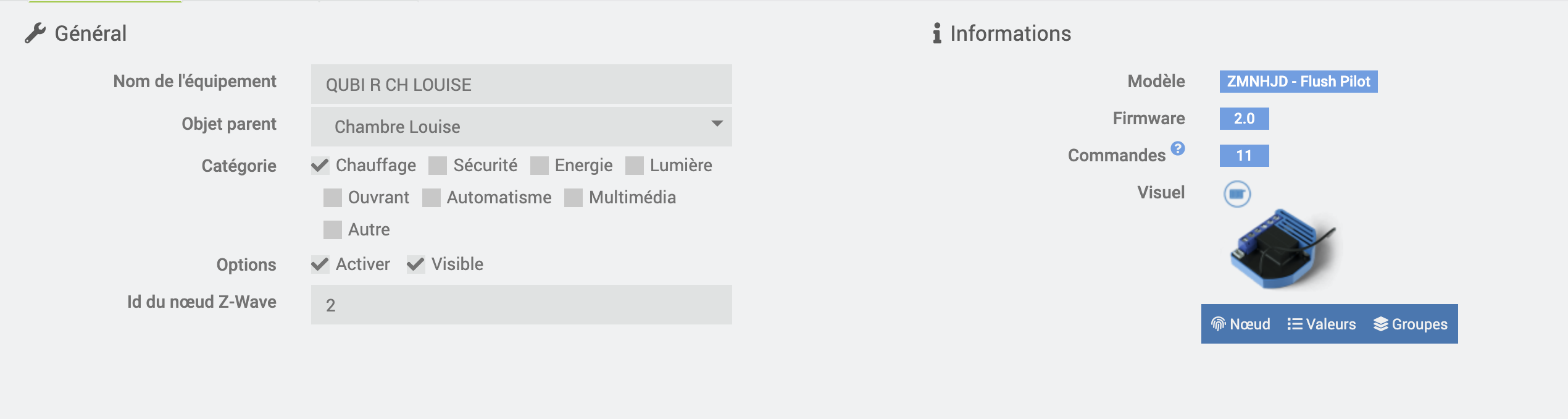The width and height of the screenshot is (1568, 419).
Task: Enable the Sécurité category checkbox
Action: click(x=438, y=166)
